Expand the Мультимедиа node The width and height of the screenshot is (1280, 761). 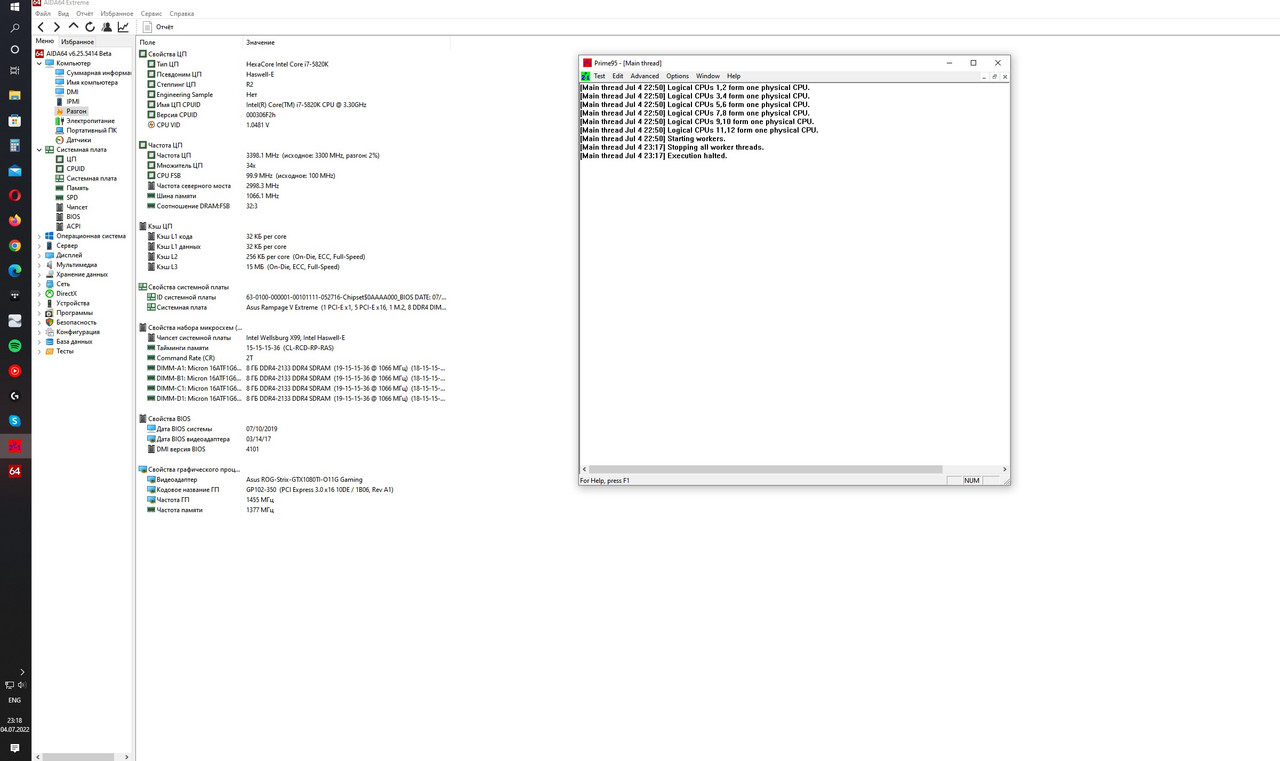point(39,265)
